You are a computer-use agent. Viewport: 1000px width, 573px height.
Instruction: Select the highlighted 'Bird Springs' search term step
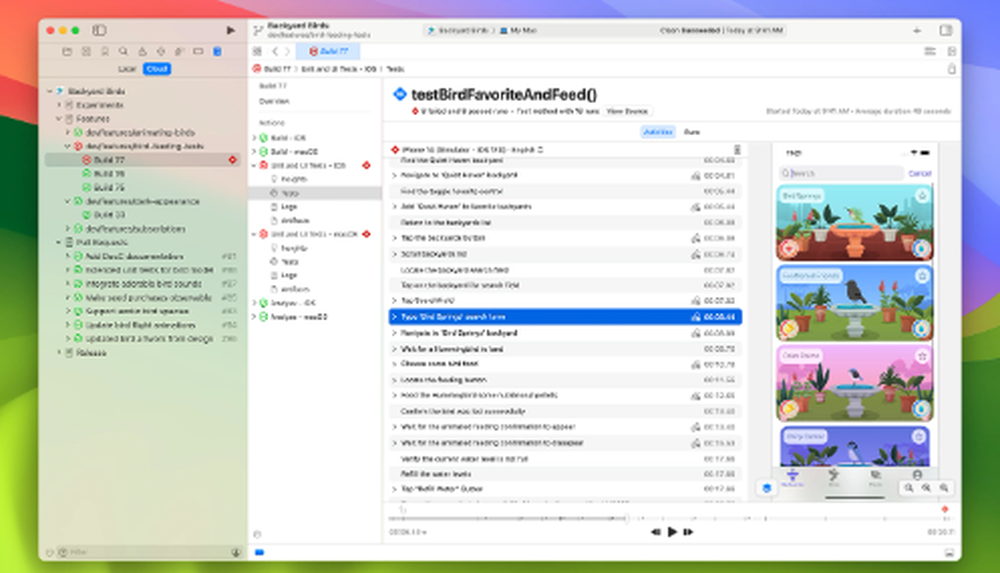click(x=565, y=317)
